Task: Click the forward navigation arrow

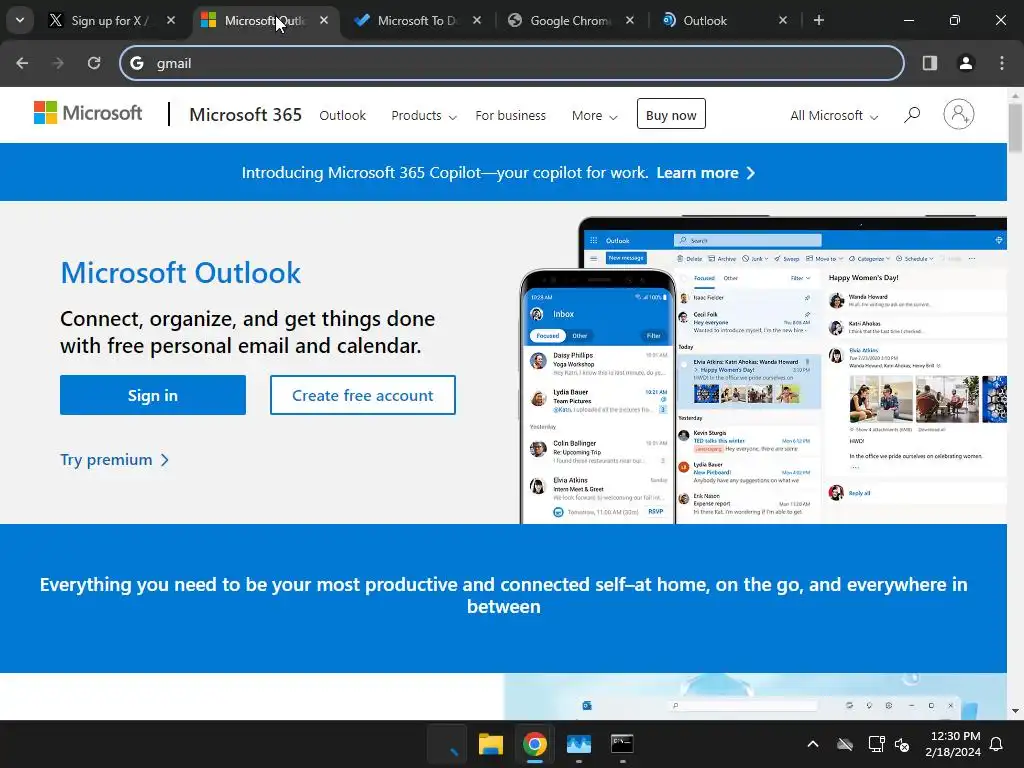Action: click(58, 63)
